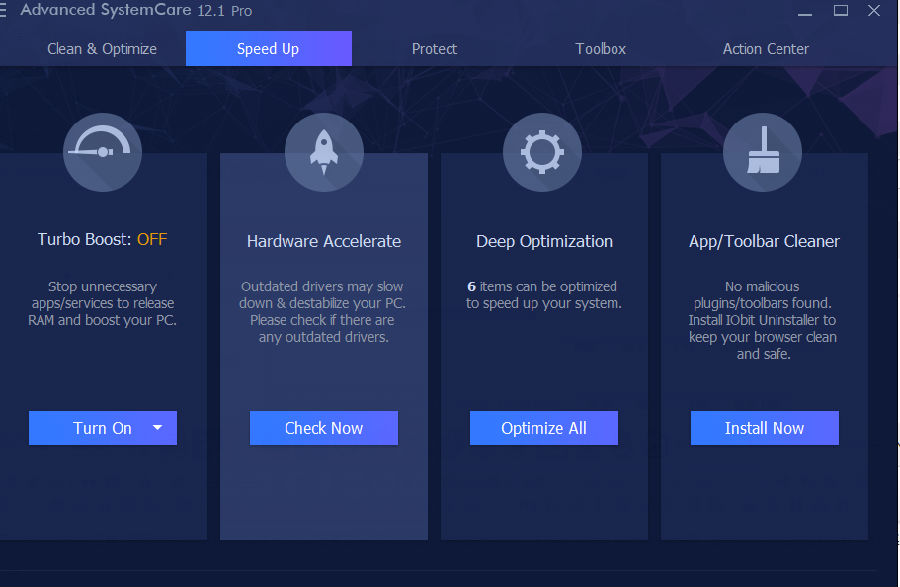900x587 pixels.
Task: Open the Deep Optimization gear icon
Action: coord(543,152)
